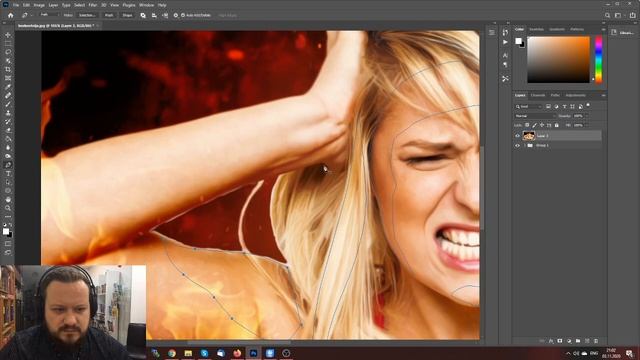Image resolution: width=640 pixels, height=360 pixels.
Task: Open the Opacity value dropdown
Action: point(587,116)
